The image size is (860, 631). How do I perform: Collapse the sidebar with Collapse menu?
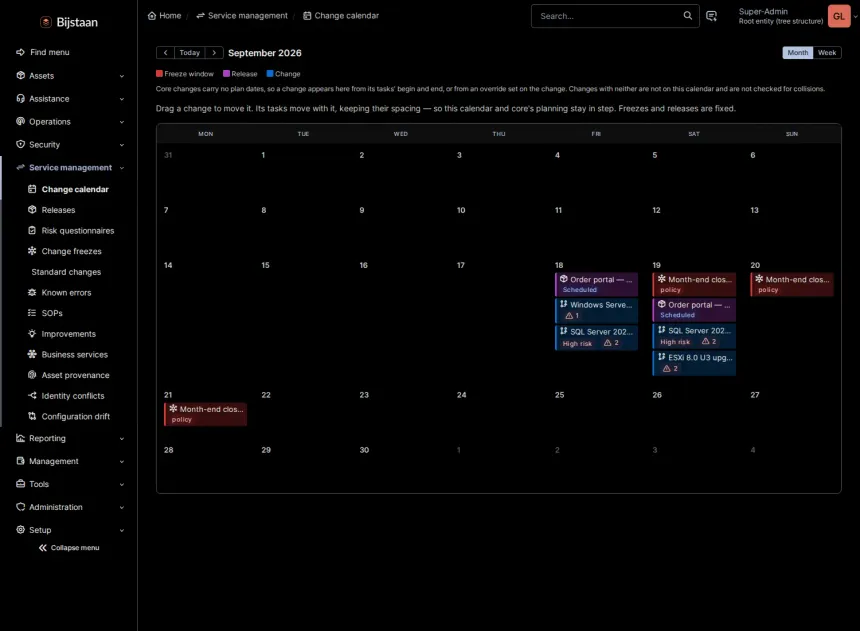click(x=69, y=548)
